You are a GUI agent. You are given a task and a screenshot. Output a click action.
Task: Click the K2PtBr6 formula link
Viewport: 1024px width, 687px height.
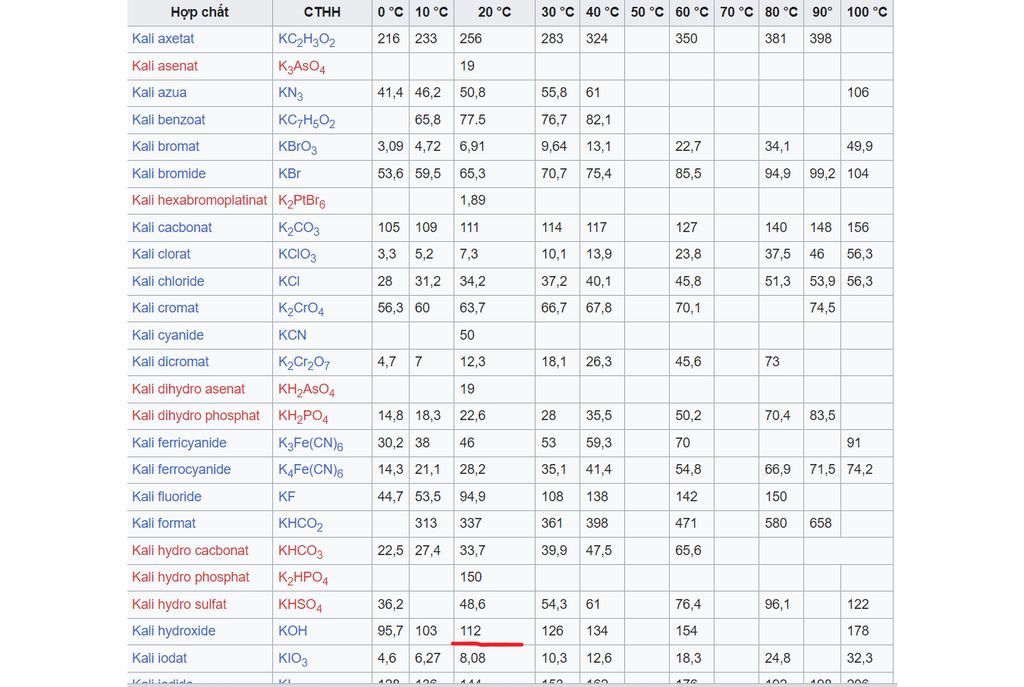(x=302, y=202)
